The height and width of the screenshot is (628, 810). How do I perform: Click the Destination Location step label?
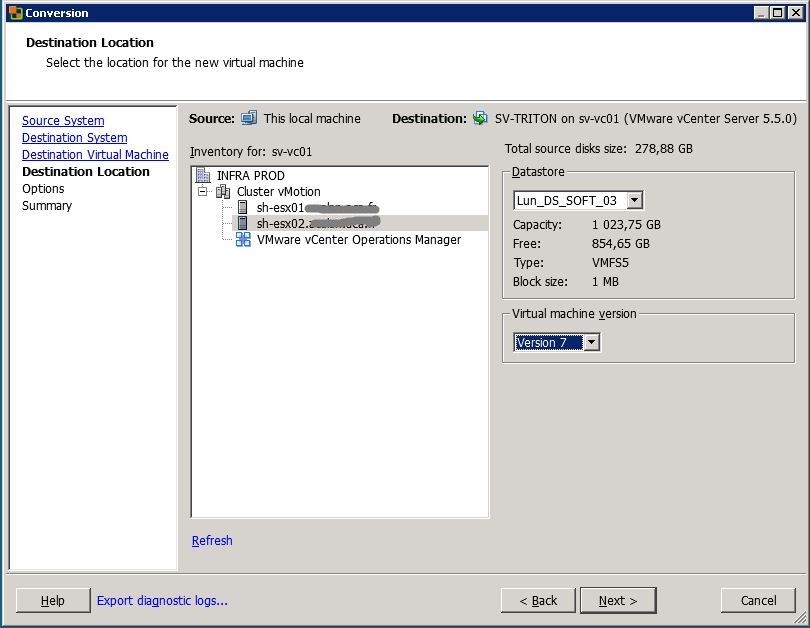[86, 171]
